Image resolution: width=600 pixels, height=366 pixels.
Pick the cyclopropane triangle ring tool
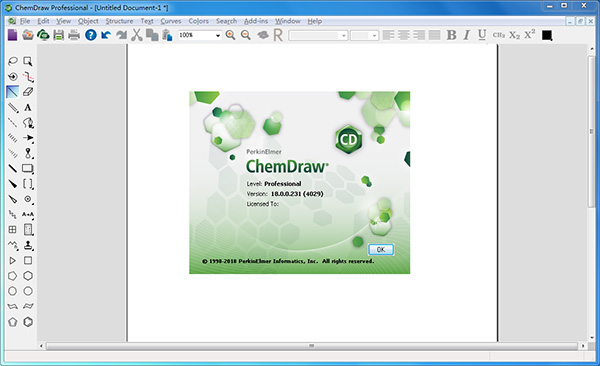coord(13,260)
